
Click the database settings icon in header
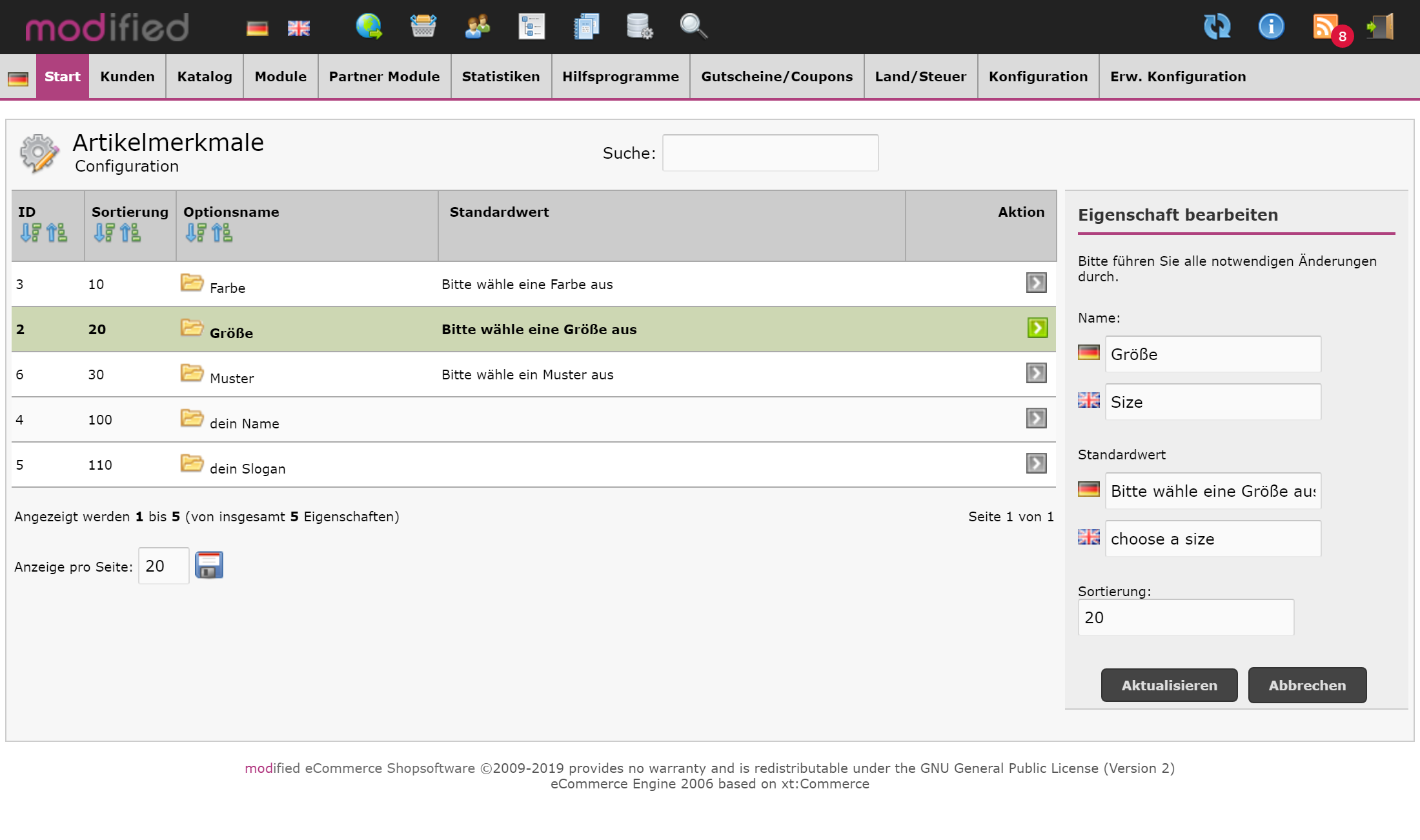[639, 27]
